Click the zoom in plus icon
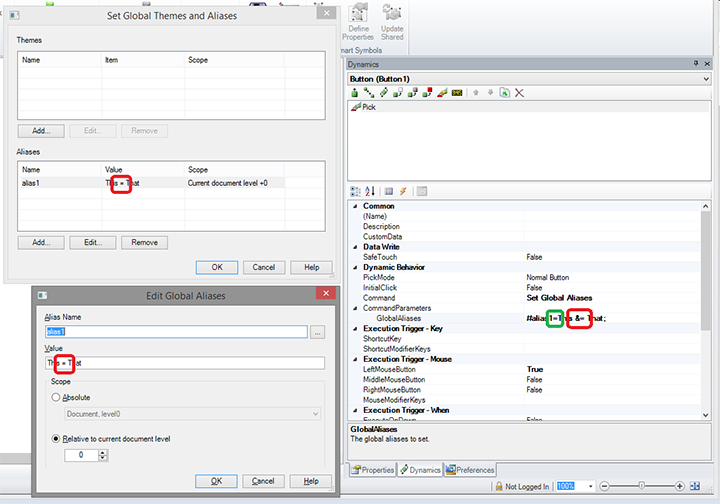720x504 pixels. (x=679, y=486)
